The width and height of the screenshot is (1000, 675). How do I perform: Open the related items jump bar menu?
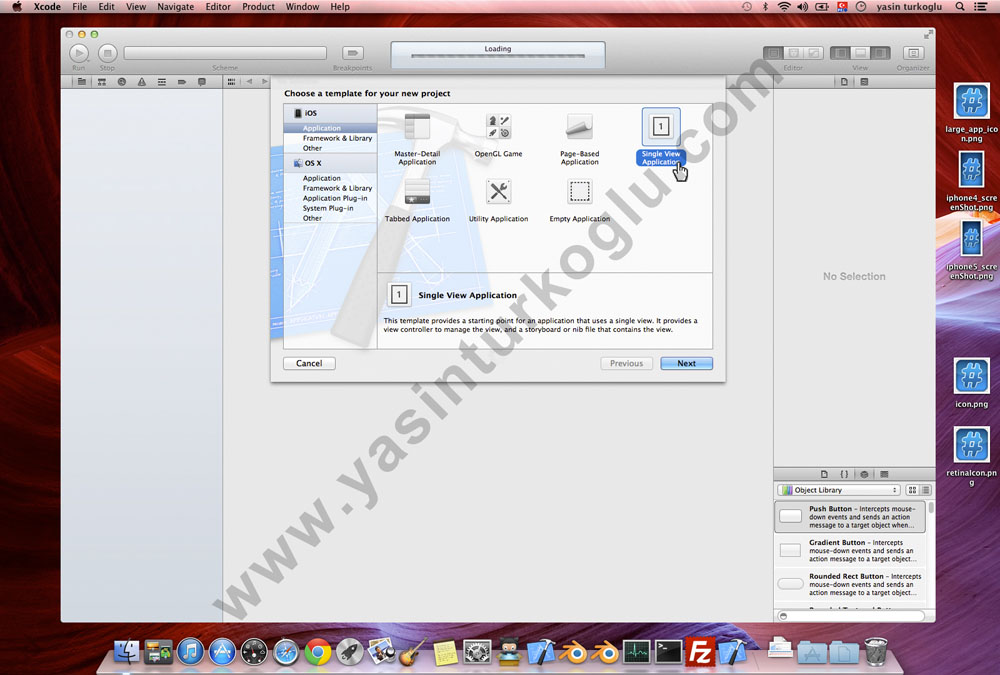[231, 82]
